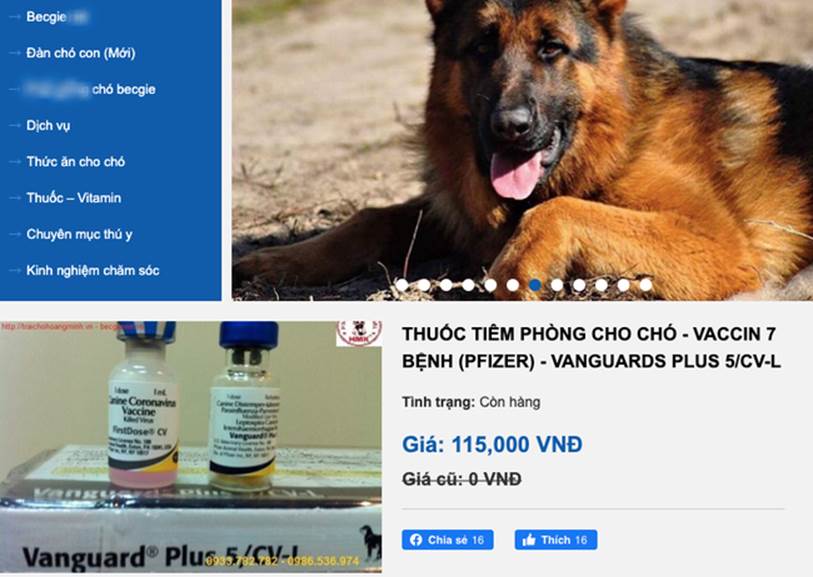Image resolution: width=813 pixels, height=577 pixels.
Task: Click the HMK logo on product image
Action: [x=359, y=333]
